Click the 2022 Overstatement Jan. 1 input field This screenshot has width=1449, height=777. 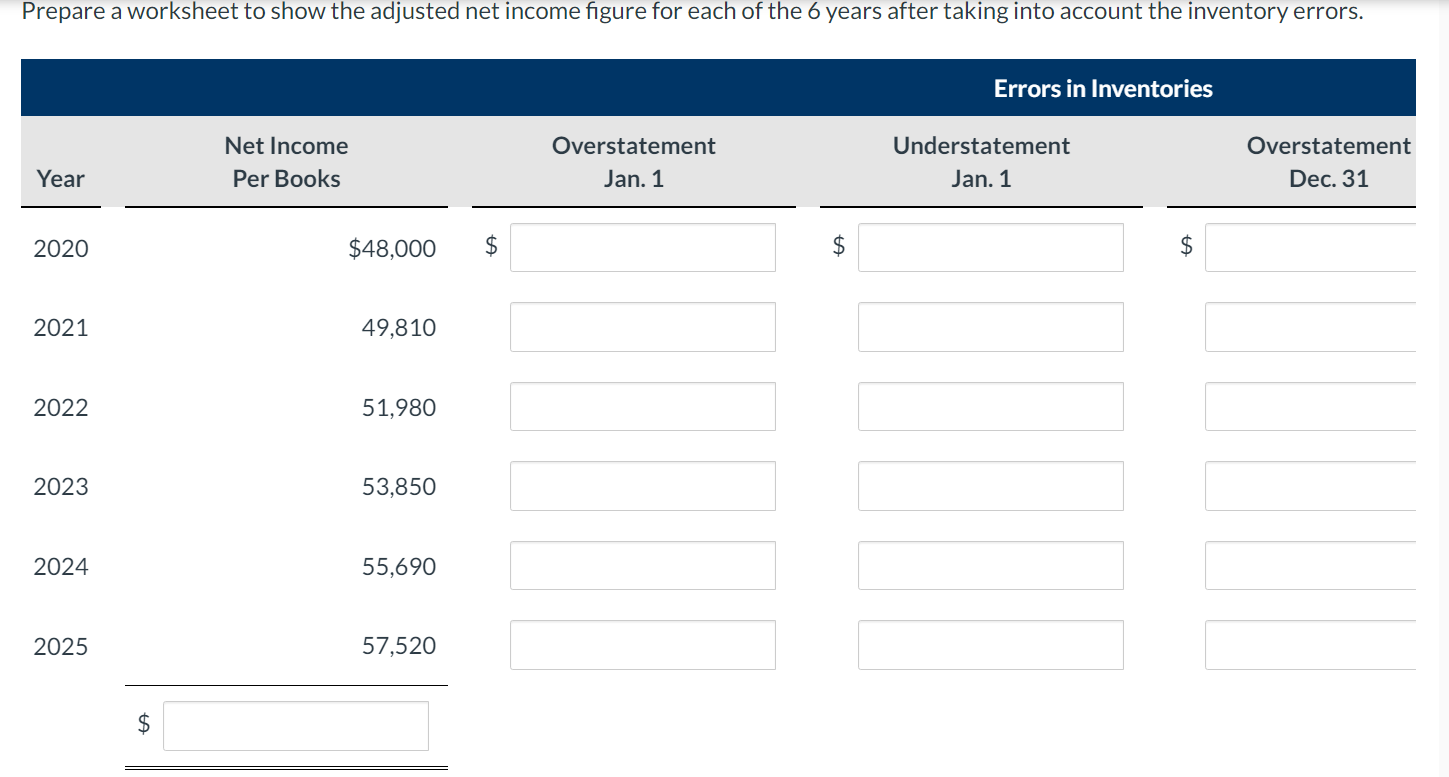643,407
